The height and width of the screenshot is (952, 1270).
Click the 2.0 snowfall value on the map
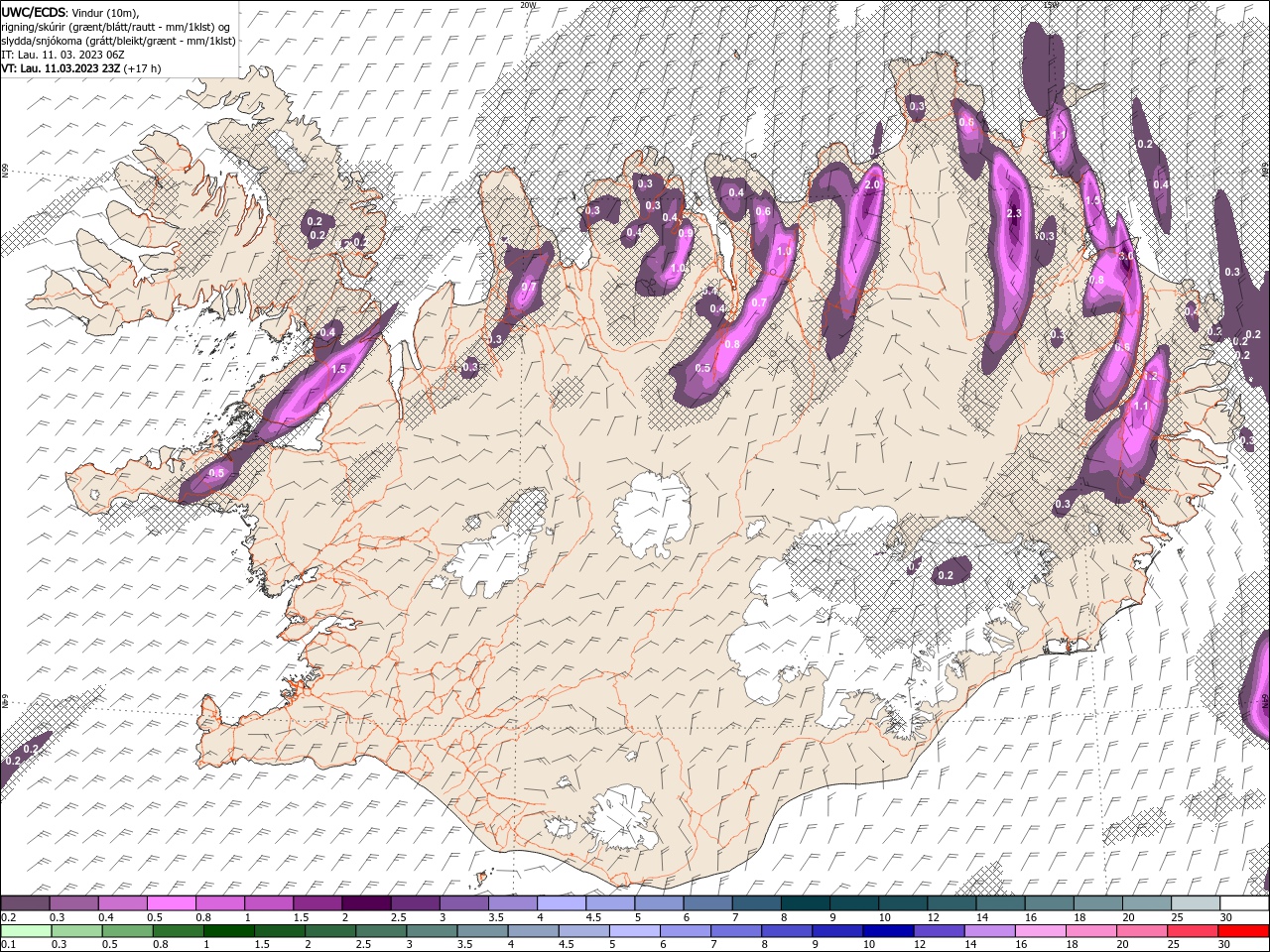click(873, 185)
